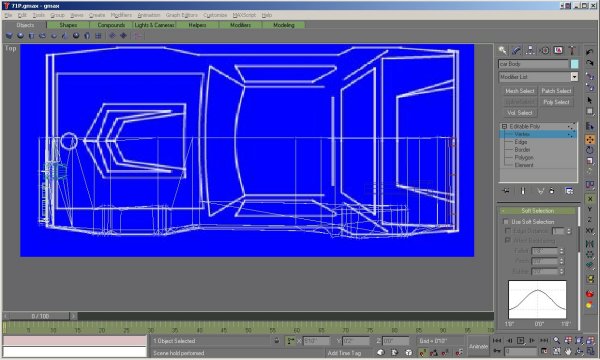Open the Modifiers menu
Screen dimensions: 600x360
(x=121, y=15)
